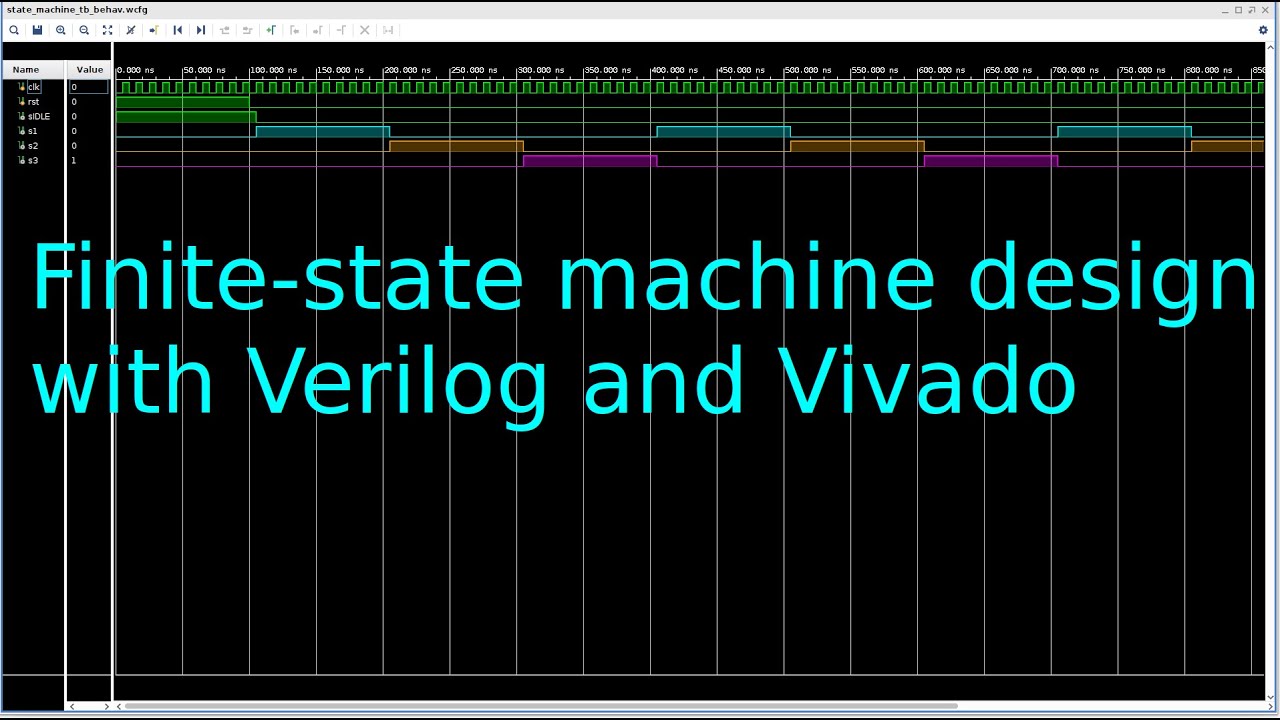
Task: Click the Name column header
Action: [x=26, y=69]
